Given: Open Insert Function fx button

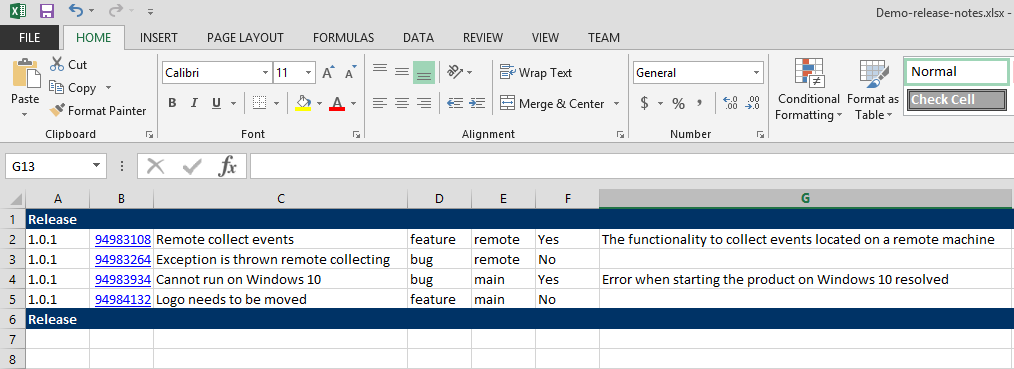Looking at the screenshot, I should pos(227,167).
